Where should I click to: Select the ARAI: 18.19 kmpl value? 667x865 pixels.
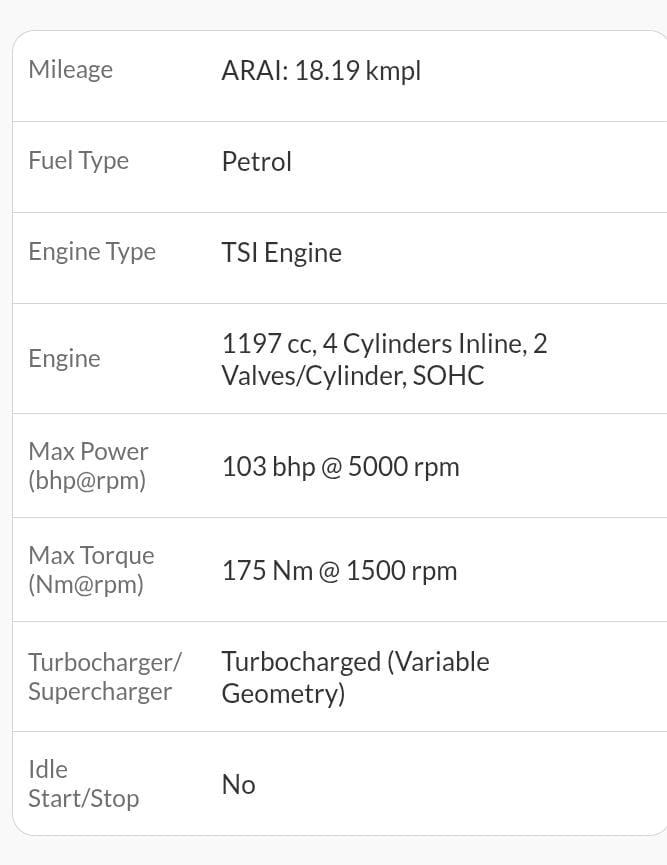coord(321,71)
